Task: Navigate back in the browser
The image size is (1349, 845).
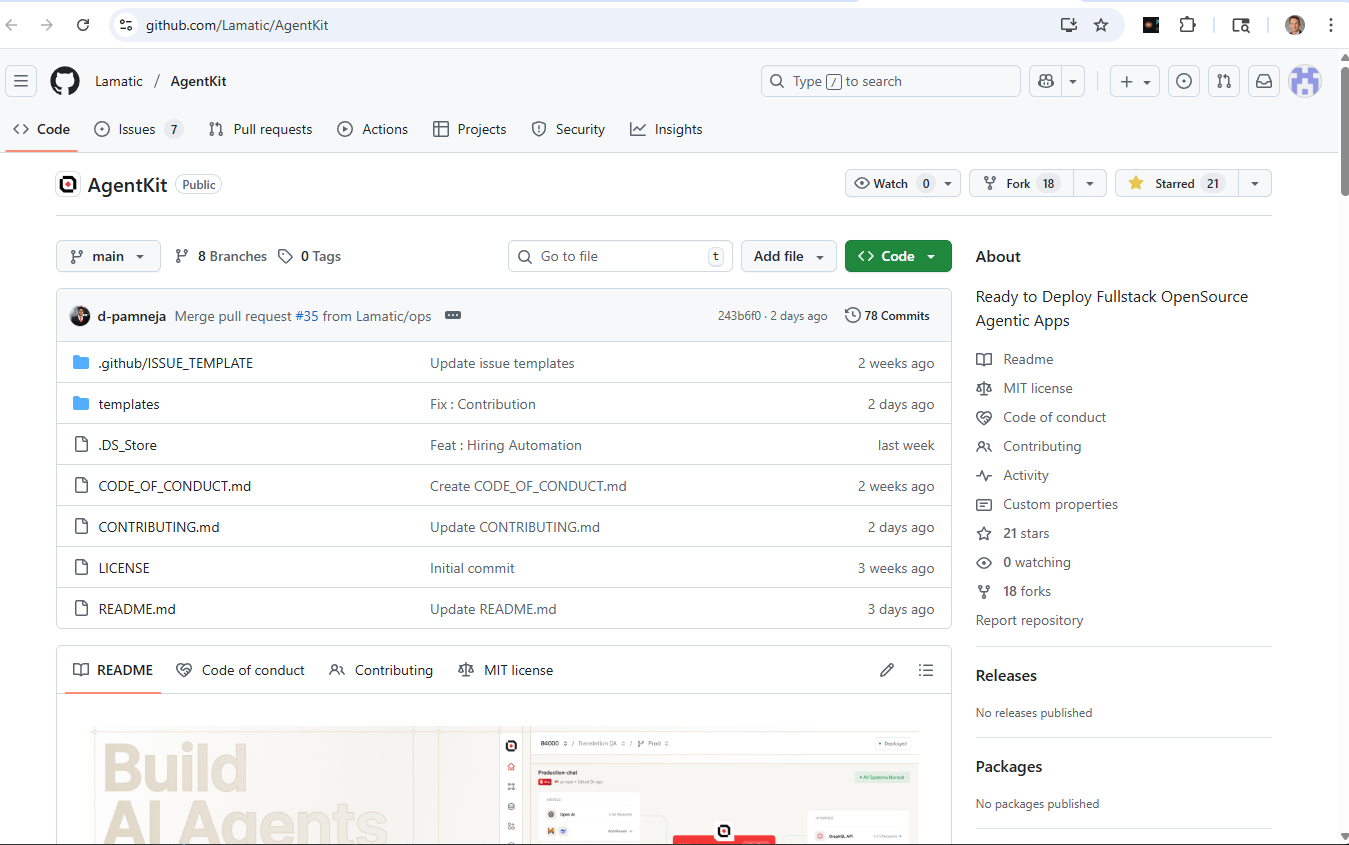Action: tap(12, 25)
